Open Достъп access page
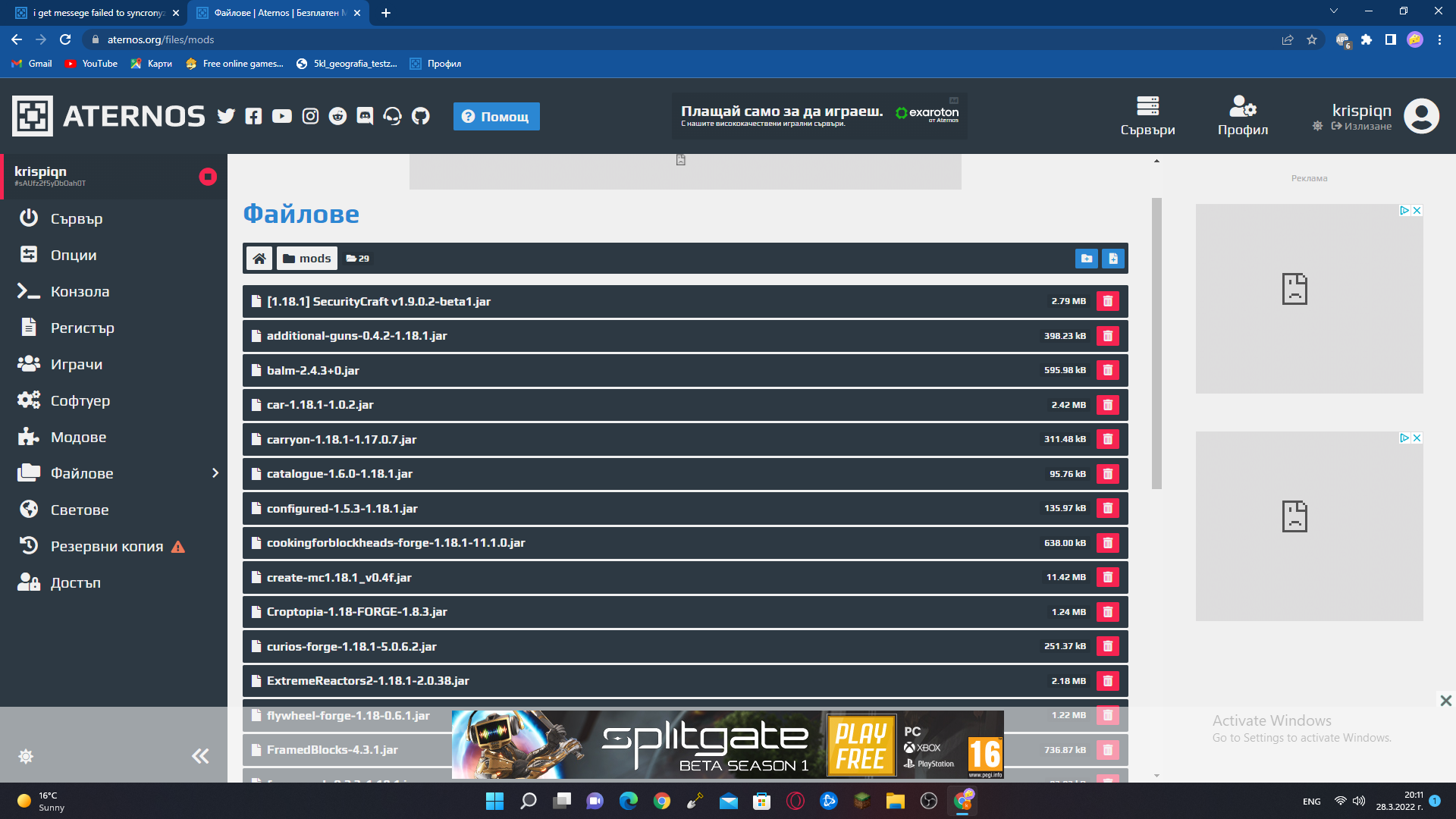The height and width of the screenshot is (819, 1456). click(x=114, y=582)
